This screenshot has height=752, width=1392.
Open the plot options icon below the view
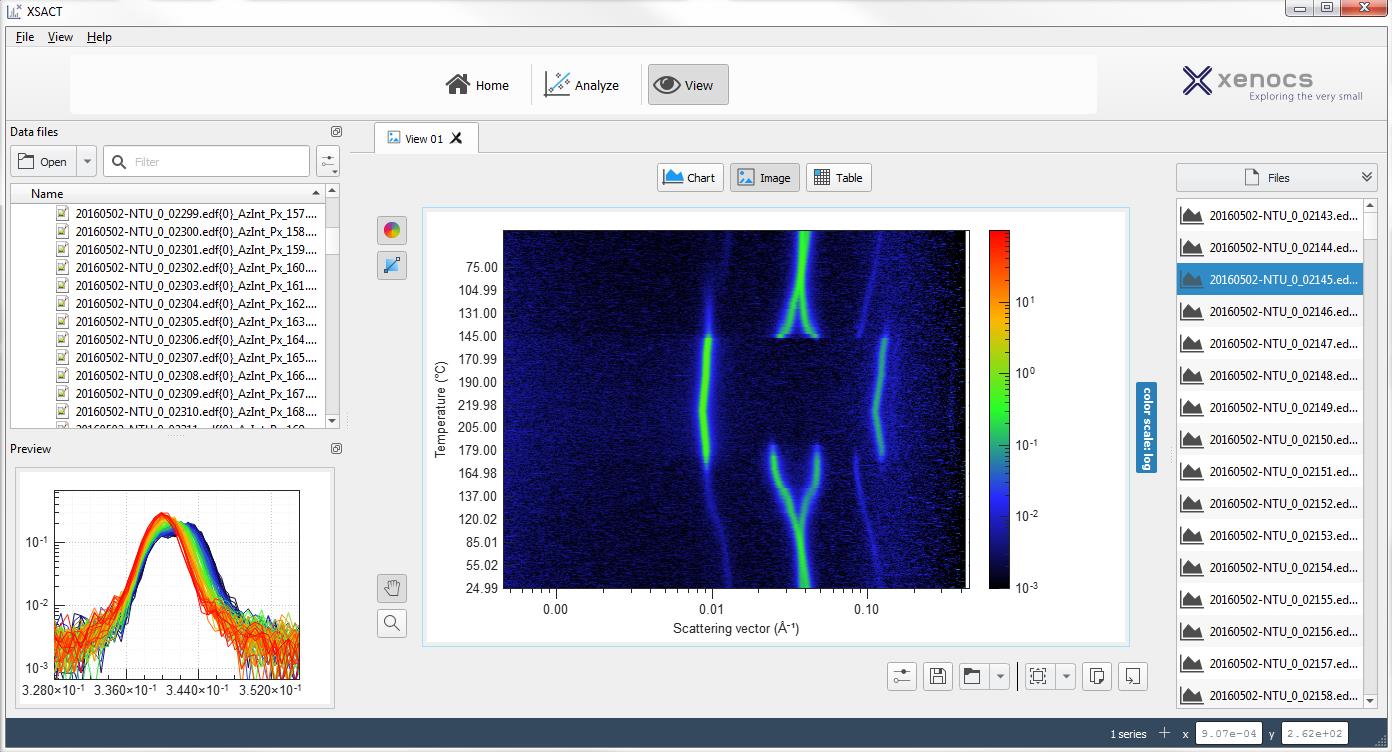(x=901, y=676)
